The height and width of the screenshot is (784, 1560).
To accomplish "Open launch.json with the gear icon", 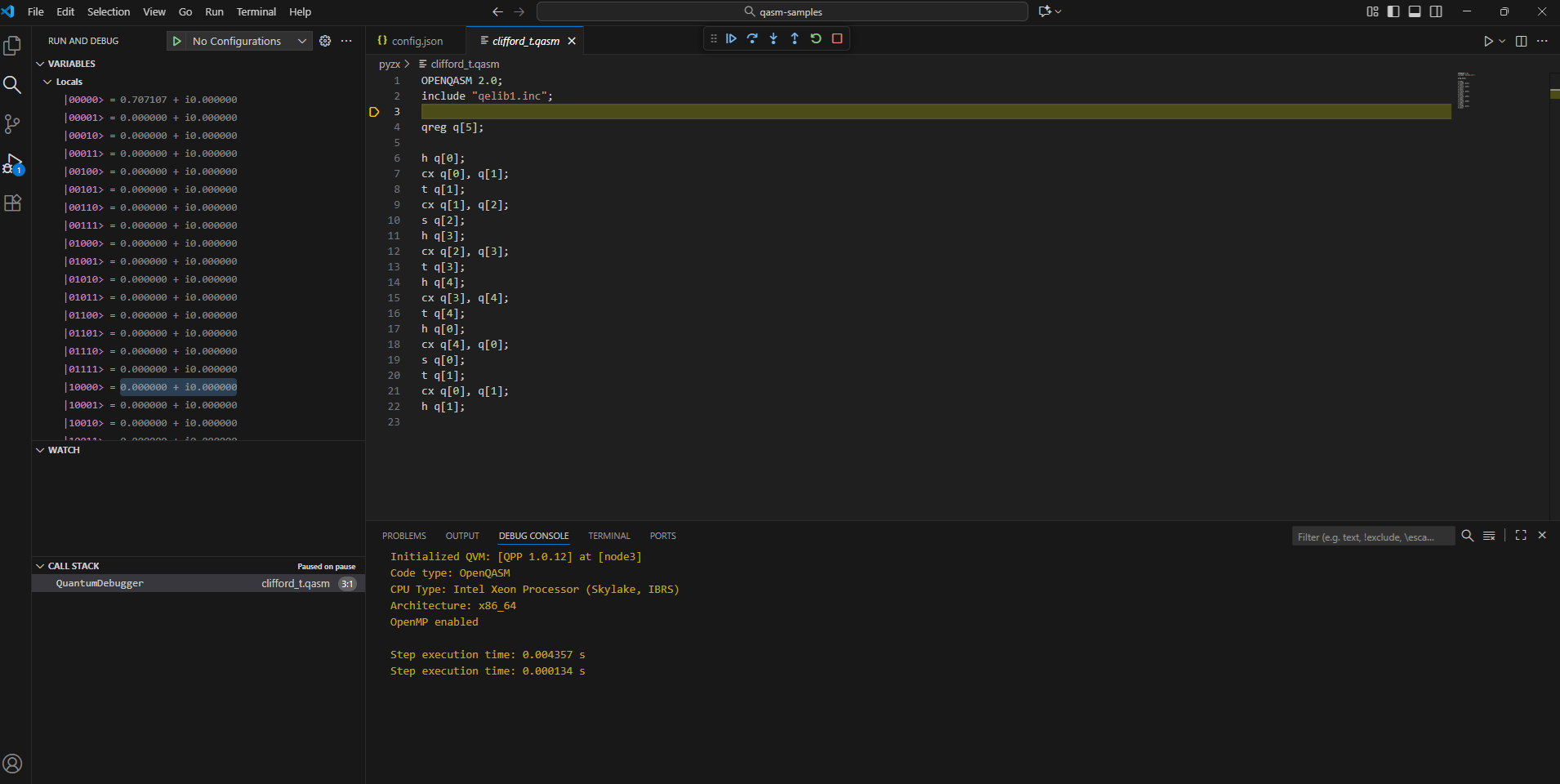I will (325, 41).
